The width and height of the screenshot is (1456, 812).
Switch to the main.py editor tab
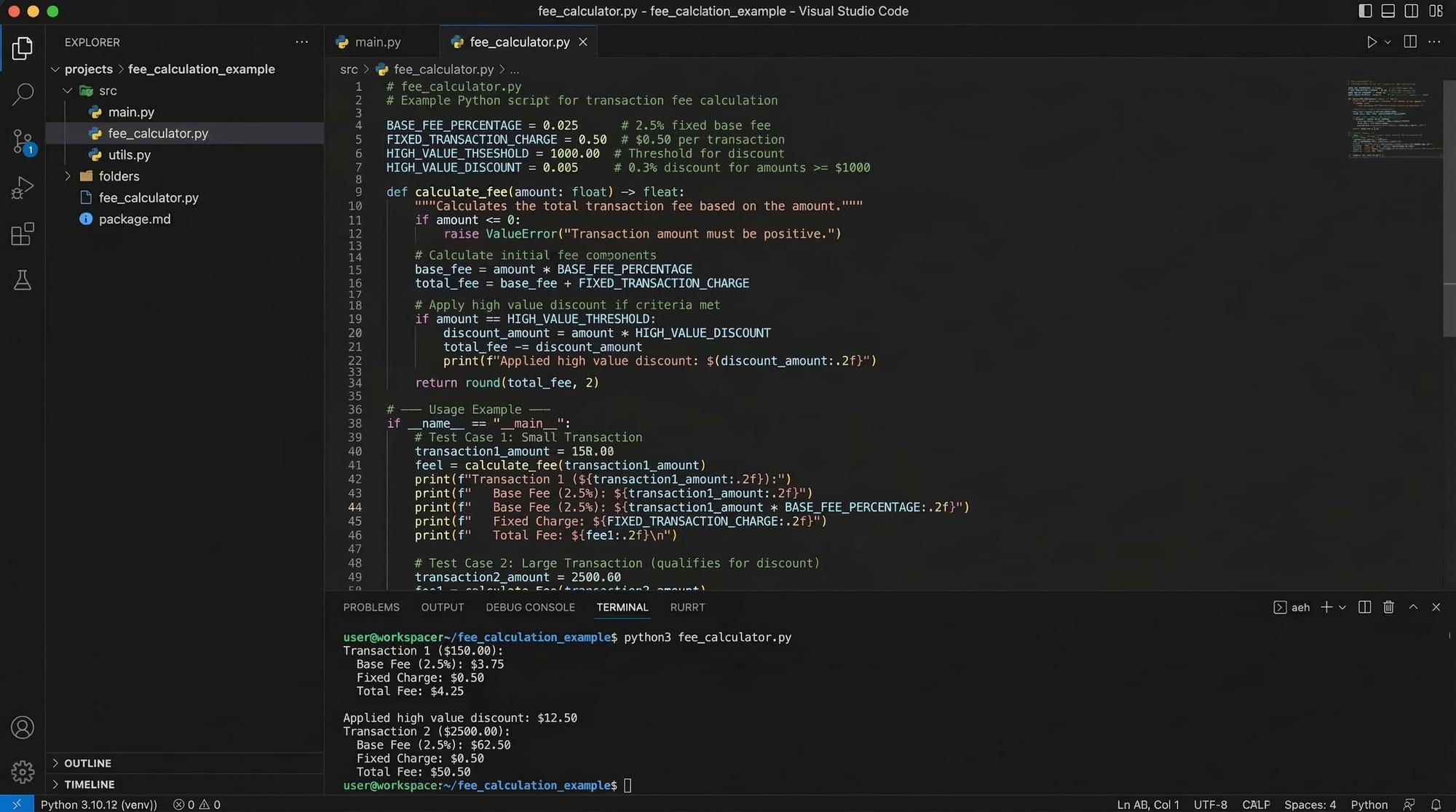coord(377,42)
